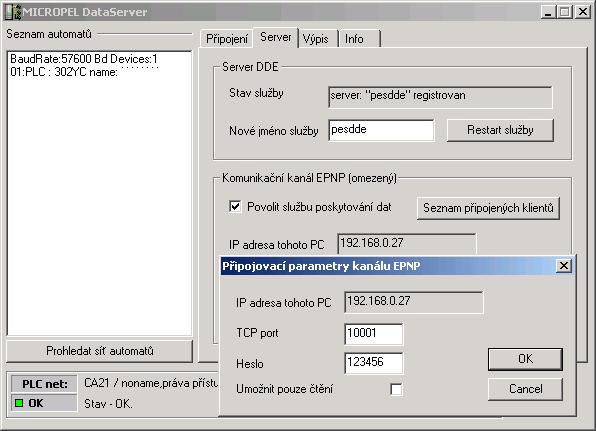
Task: Click Prohledat síť automatů button
Action: (x=100, y=351)
